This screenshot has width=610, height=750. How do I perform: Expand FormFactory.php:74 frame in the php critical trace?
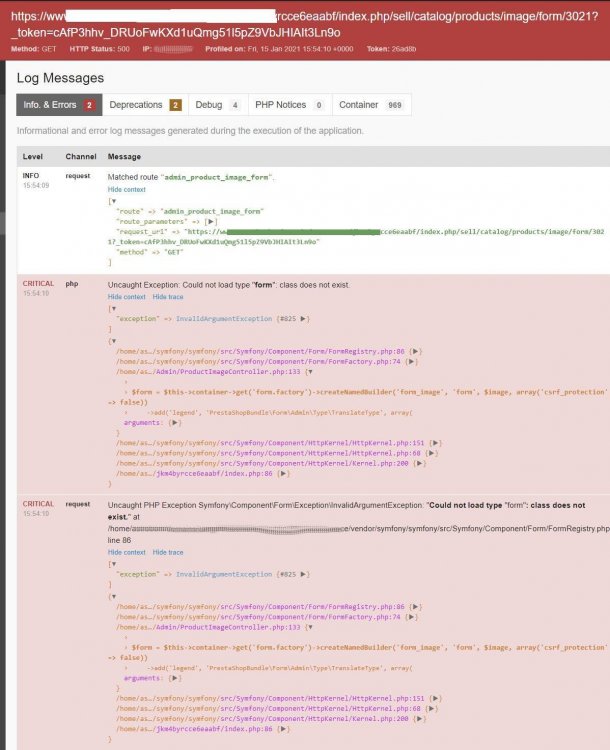tap(411, 362)
